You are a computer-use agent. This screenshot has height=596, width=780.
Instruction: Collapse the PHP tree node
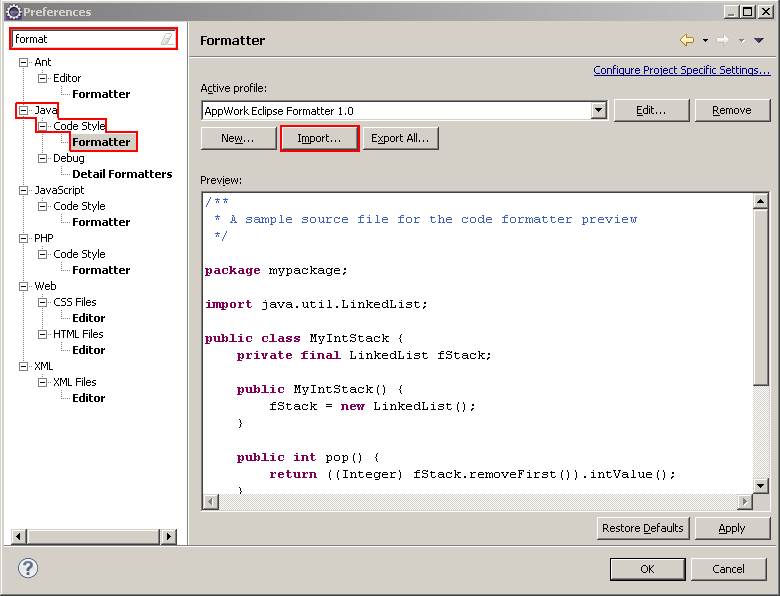[24, 238]
